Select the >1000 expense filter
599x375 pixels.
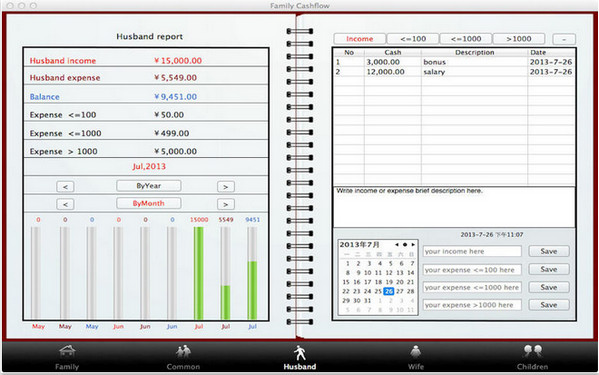coord(519,39)
